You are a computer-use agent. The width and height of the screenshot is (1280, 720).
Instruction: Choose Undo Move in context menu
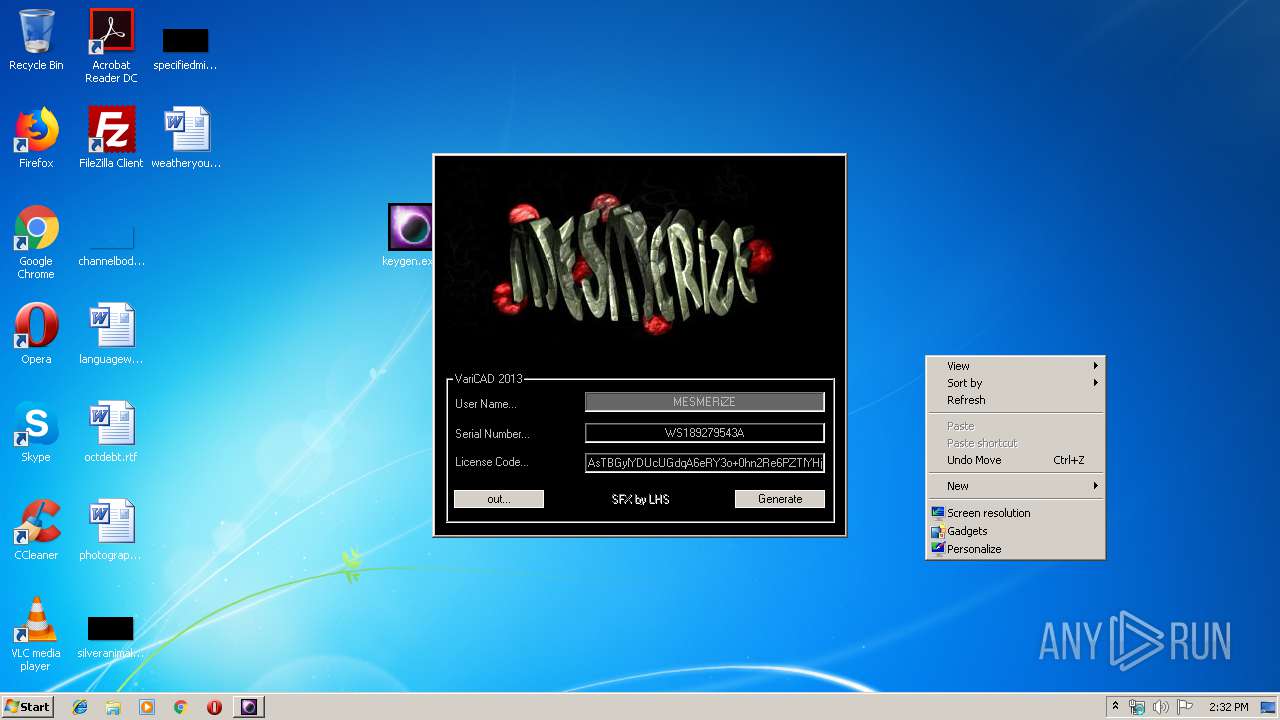[x=1016, y=460]
